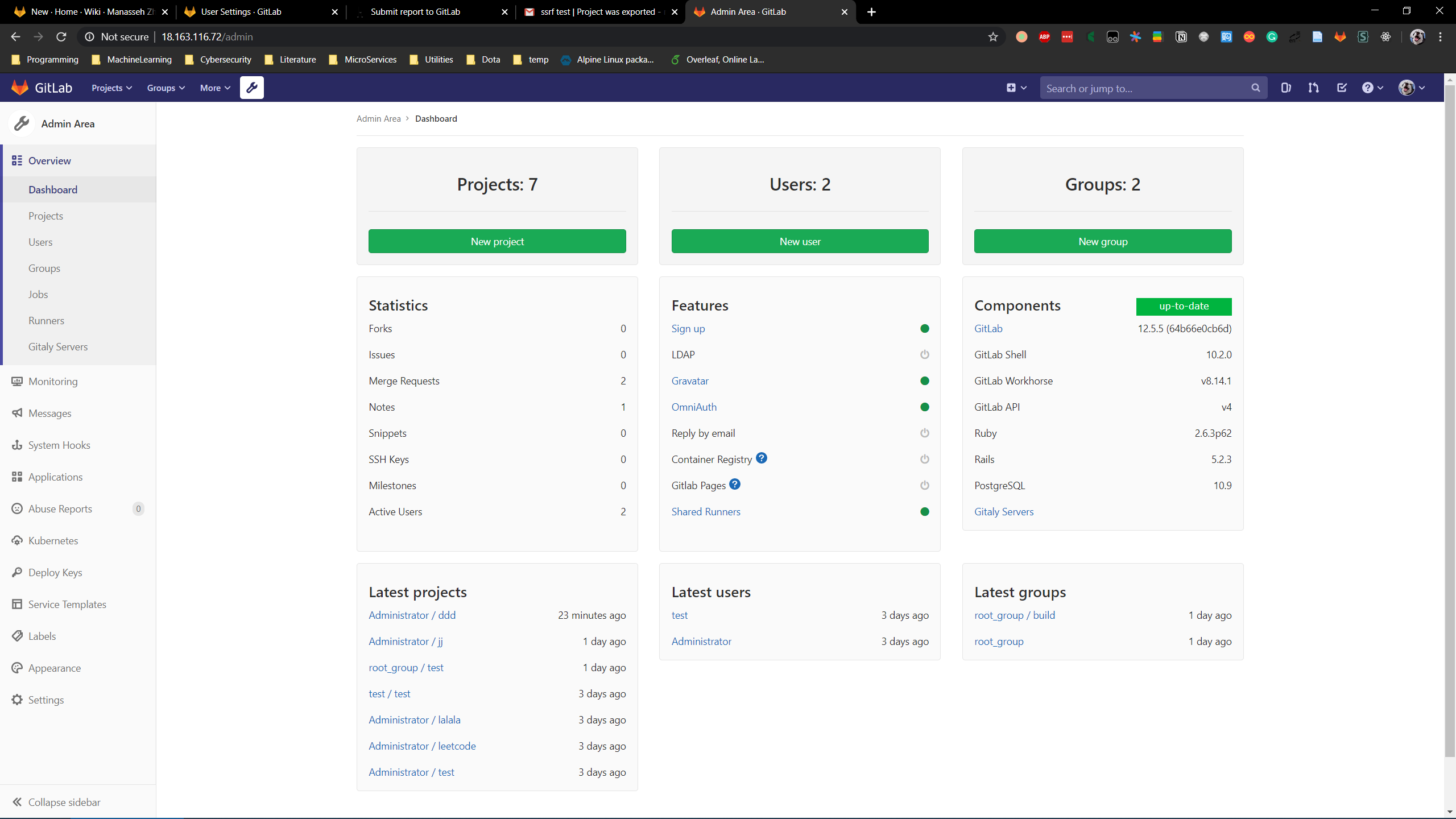Open Monitoring in the sidebar
The width and height of the screenshot is (1456, 819).
[x=78, y=382]
